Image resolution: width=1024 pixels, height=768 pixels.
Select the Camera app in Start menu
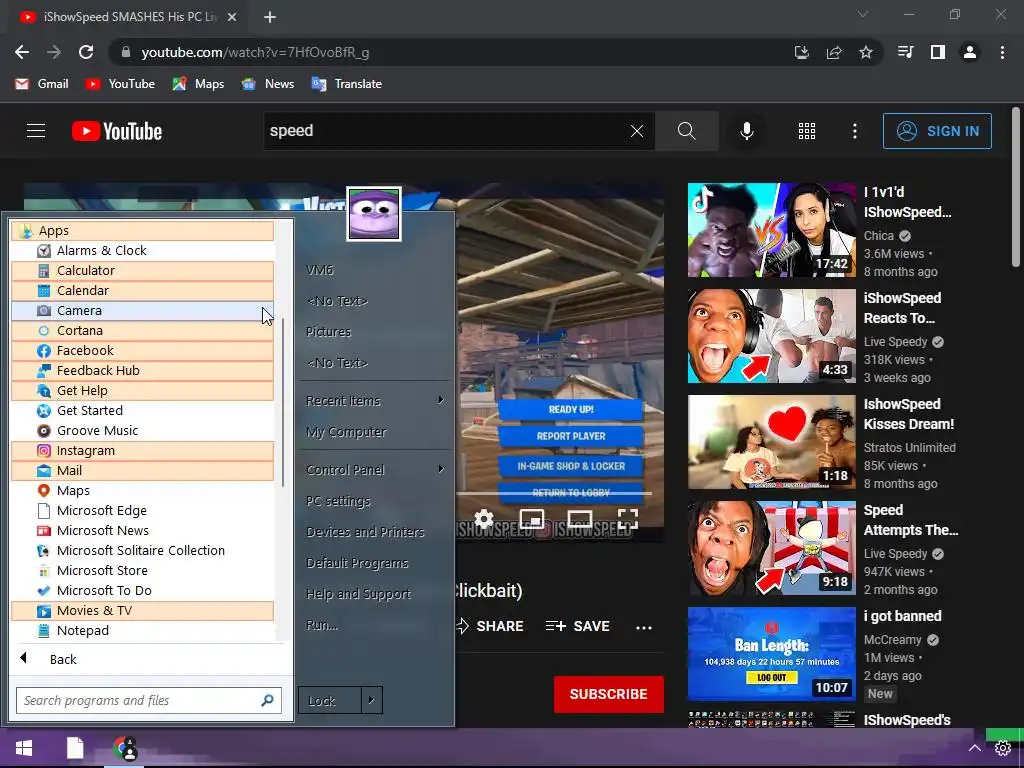click(142, 311)
